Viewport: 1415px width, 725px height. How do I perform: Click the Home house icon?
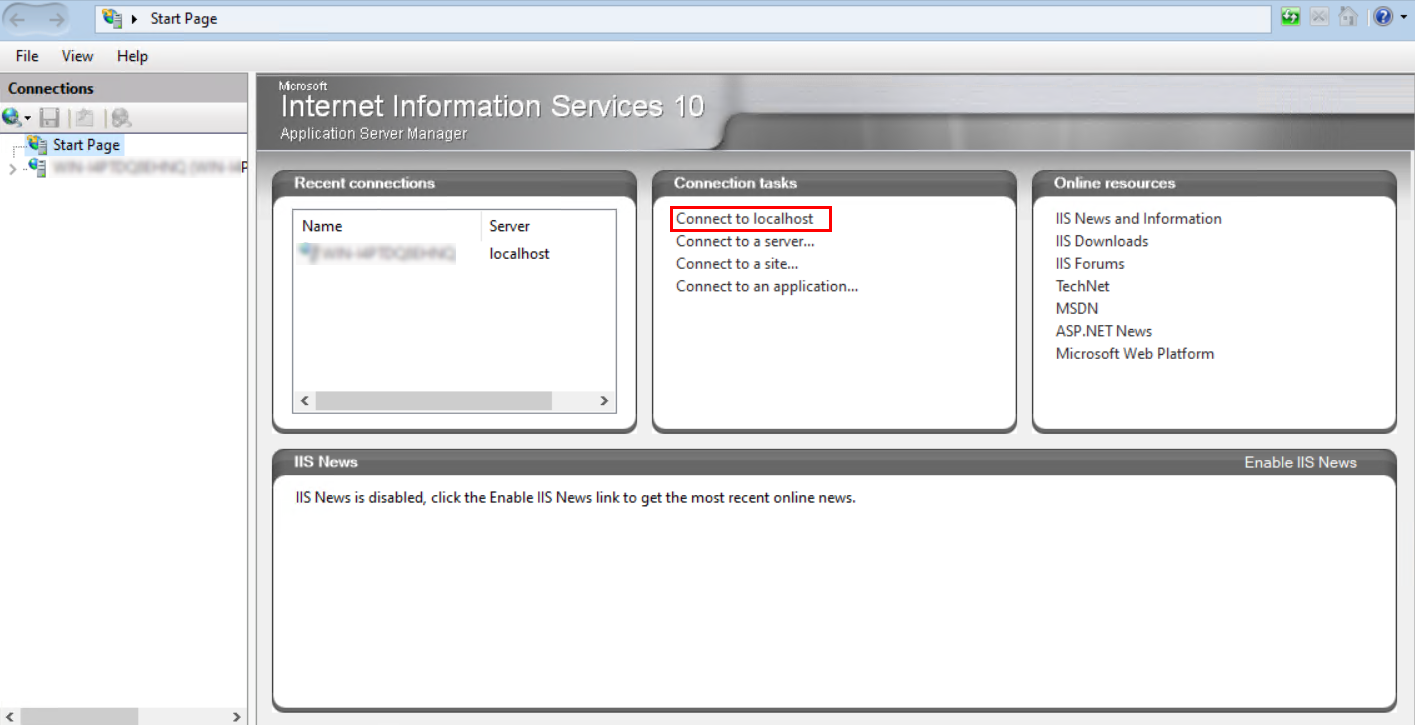[1348, 17]
